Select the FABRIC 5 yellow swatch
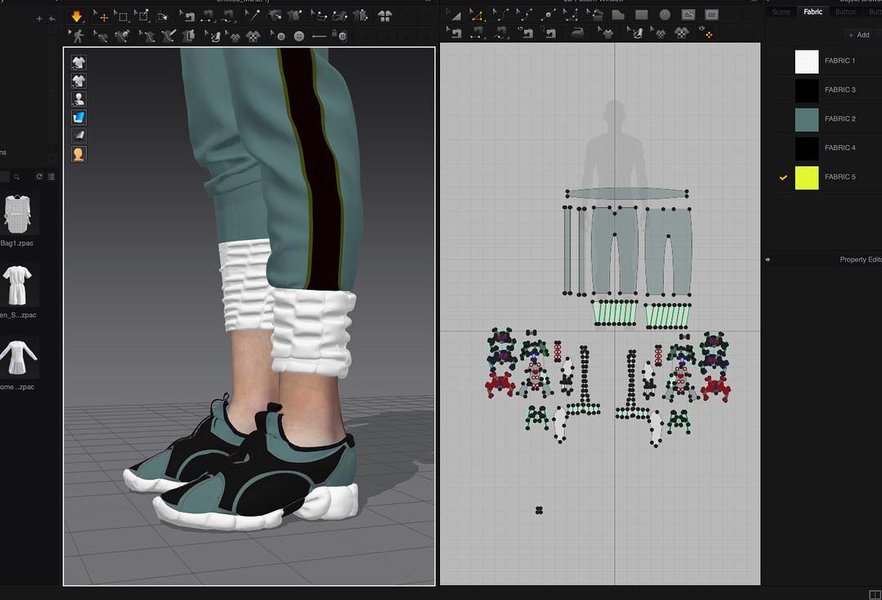 (806, 177)
